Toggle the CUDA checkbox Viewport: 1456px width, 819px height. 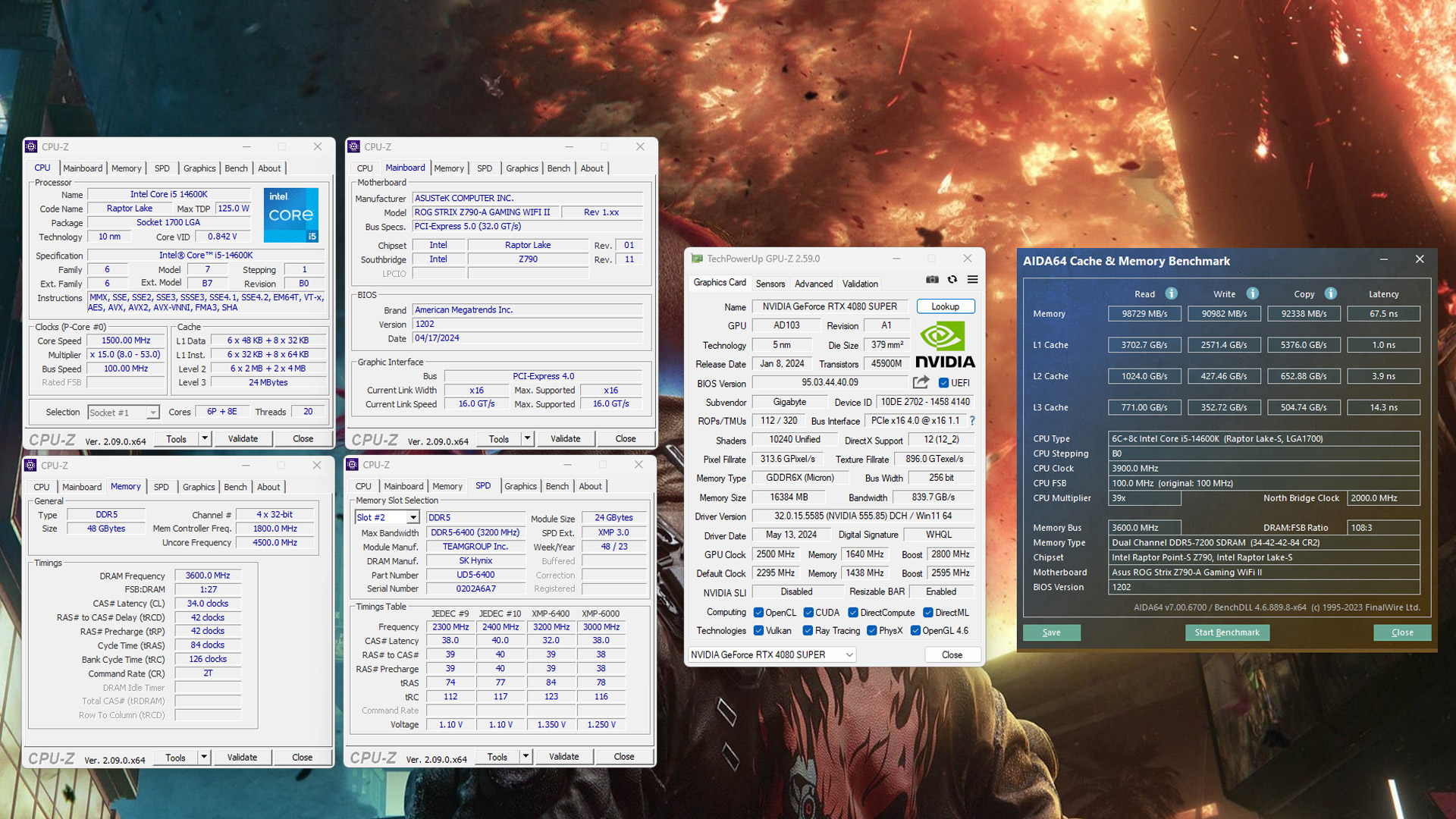(808, 613)
